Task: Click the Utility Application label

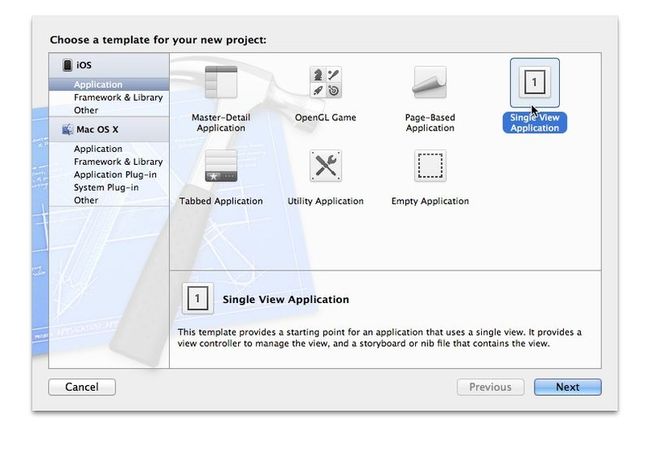Action: point(325,201)
